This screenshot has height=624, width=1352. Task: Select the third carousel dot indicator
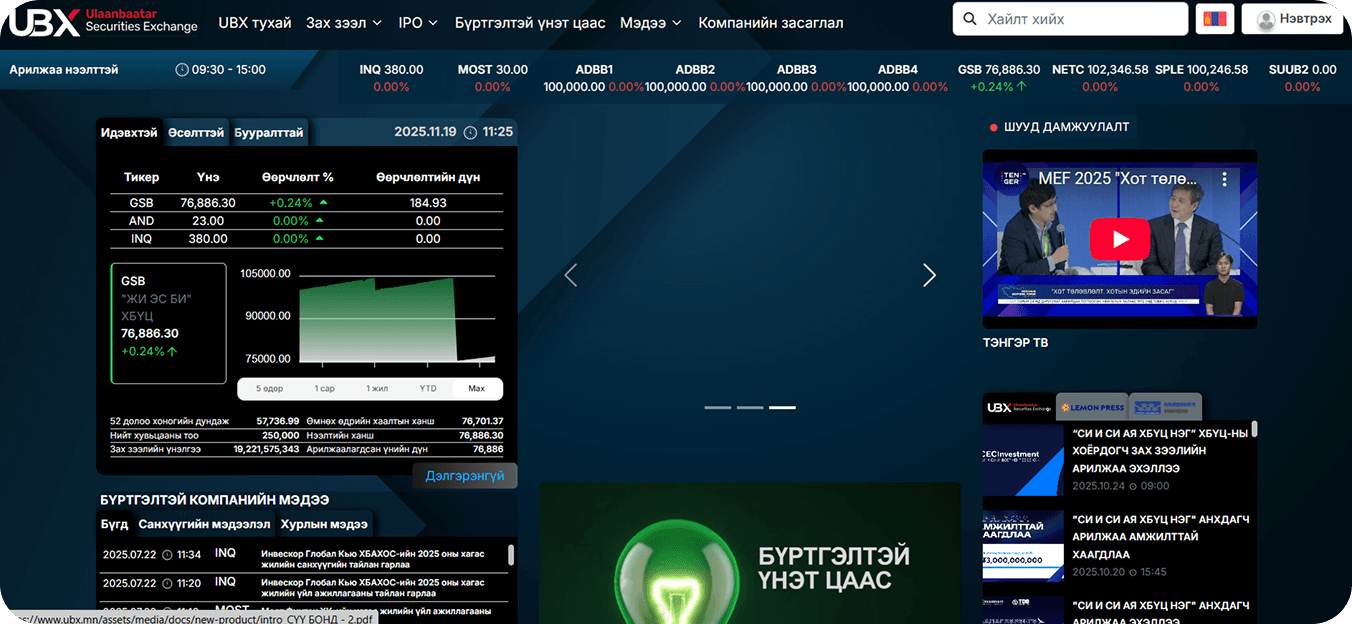click(x=783, y=407)
